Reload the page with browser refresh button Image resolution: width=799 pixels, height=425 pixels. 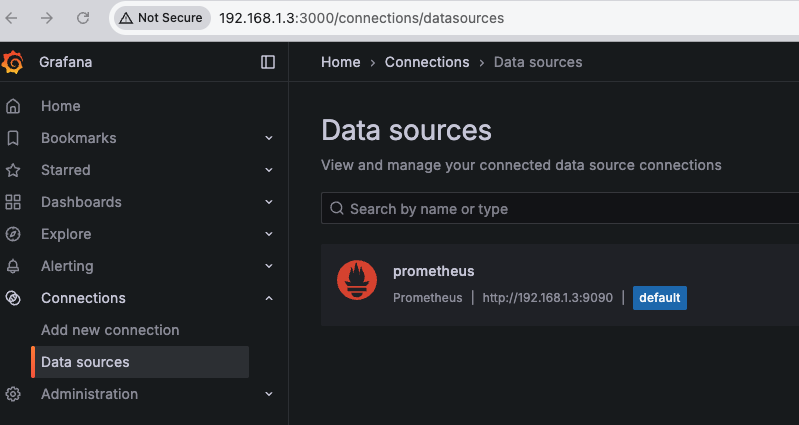(x=83, y=18)
